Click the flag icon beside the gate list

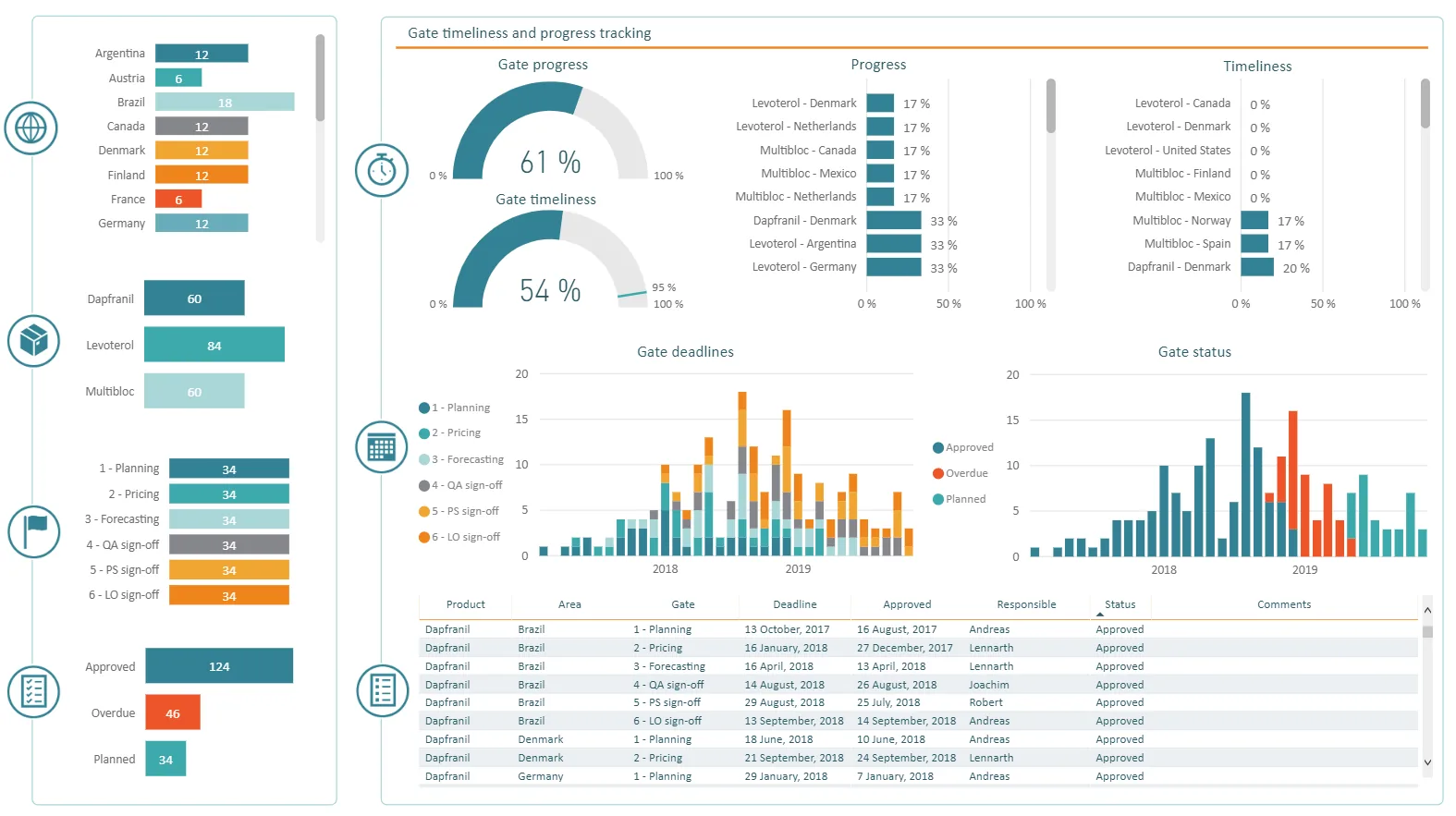pos(34,531)
